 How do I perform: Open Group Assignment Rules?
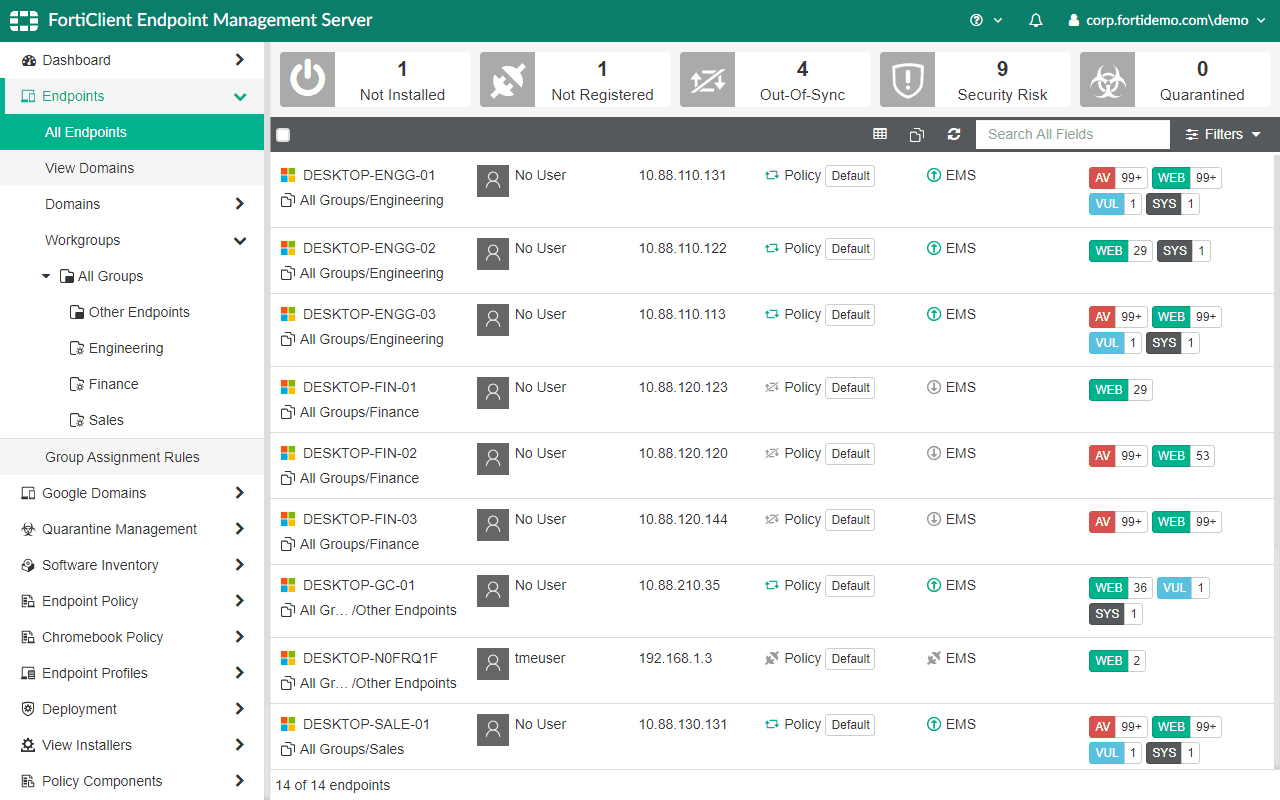[x=132, y=457]
